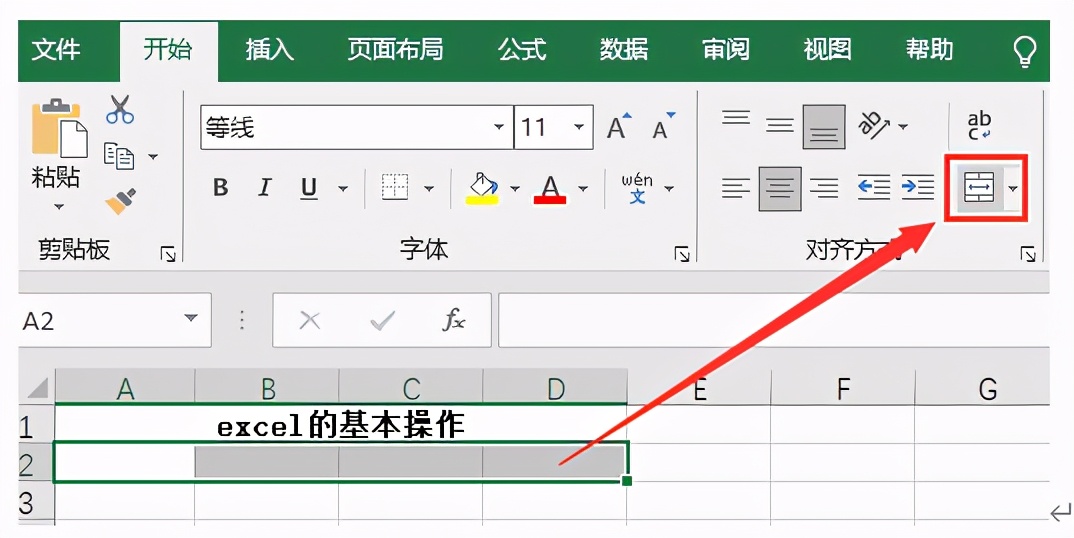
Task: Open the Alignment group dialog launcher
Action: pyautogui.click(x=1027, y=255)
